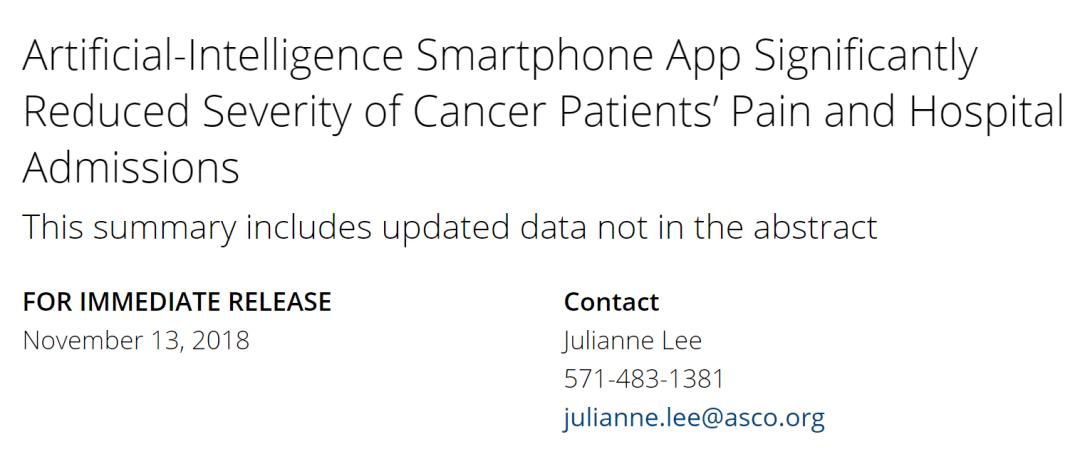
Task: Select the contact name Julianne Lee
Action: click(632, 340)
